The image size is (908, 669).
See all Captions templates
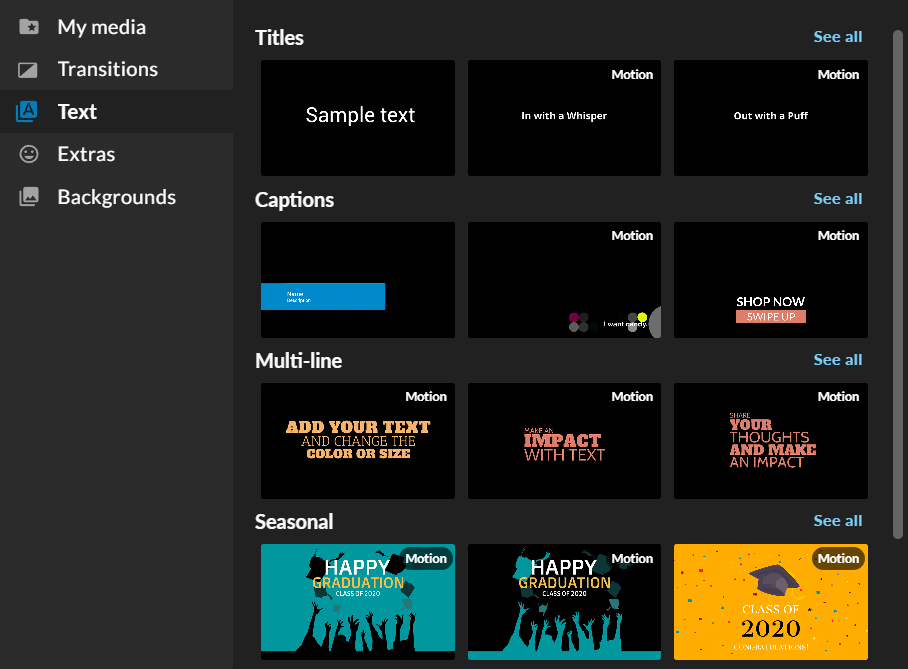pyautogui.click(x=837, y=199)
